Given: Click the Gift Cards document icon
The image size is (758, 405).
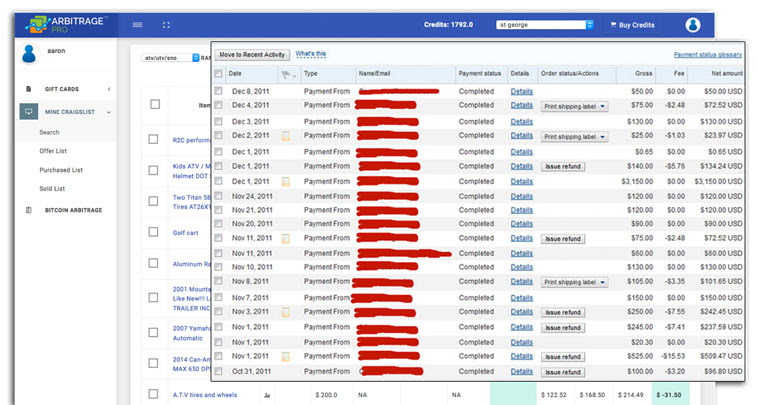Looking at the screenshot, I should tap(29, 89).
